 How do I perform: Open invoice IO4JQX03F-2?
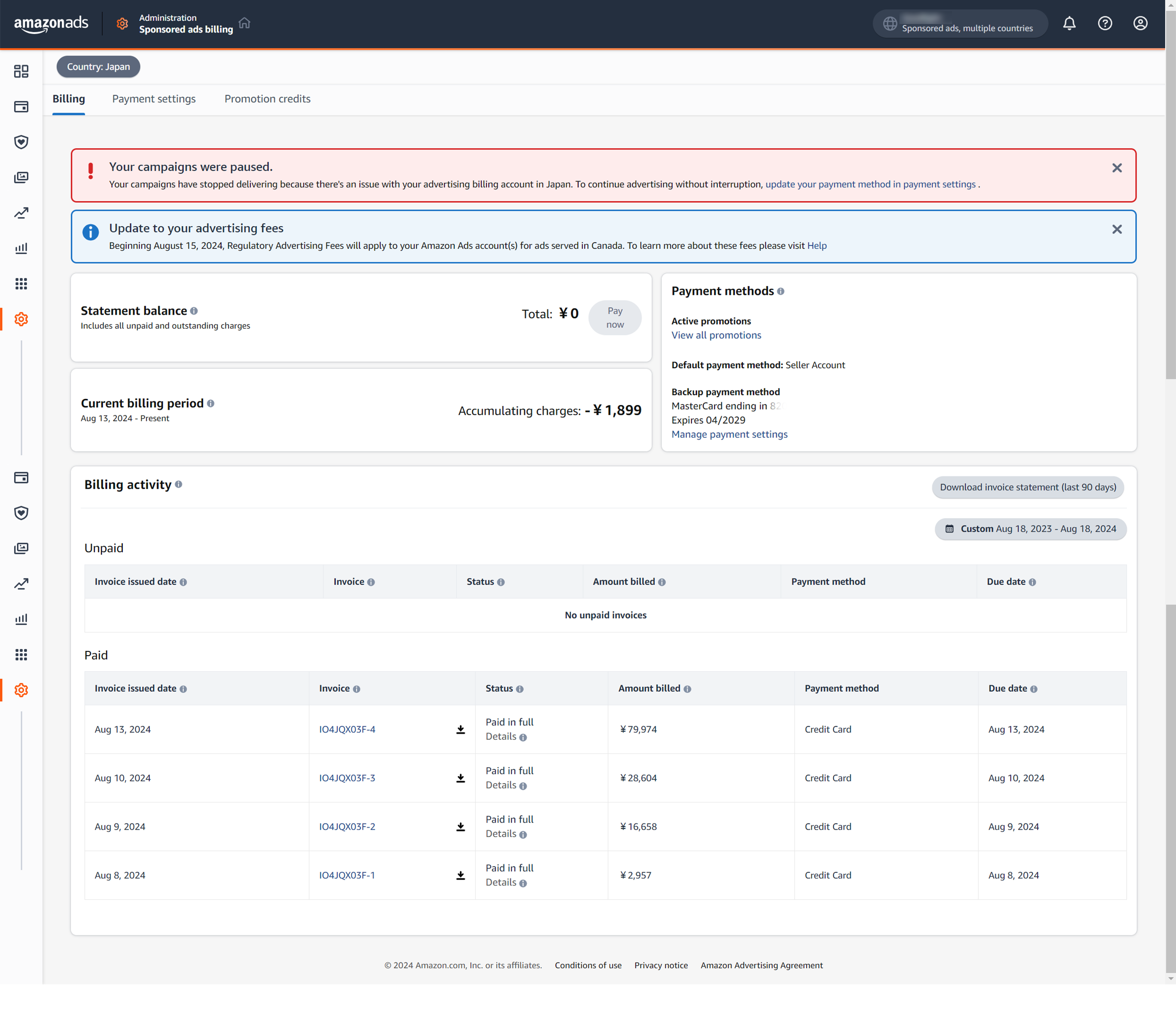(x=347, y=827)
